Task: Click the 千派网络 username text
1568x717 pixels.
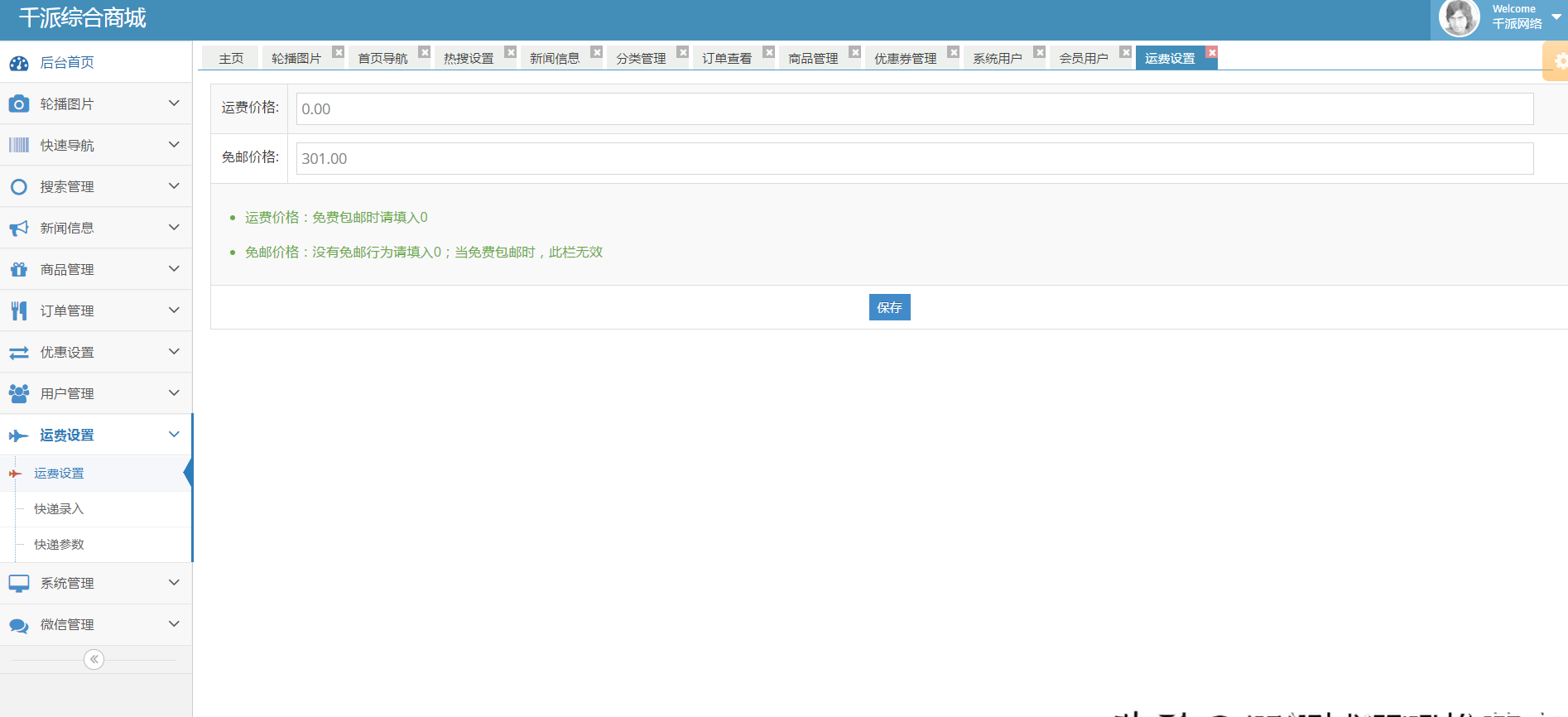Action: click(x=1517, y=24)
